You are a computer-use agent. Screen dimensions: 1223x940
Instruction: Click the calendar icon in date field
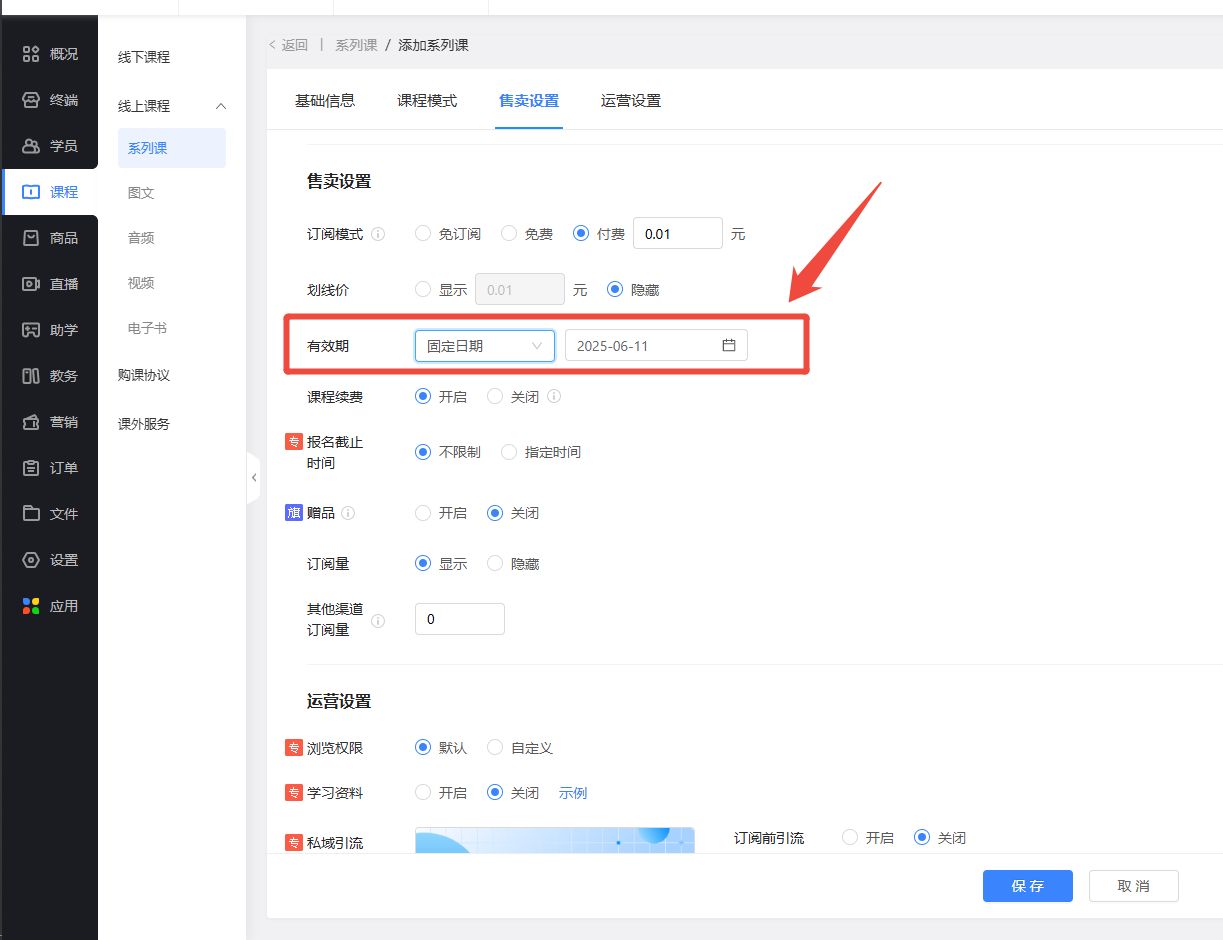pyautogui.click(x=729, y=345)
